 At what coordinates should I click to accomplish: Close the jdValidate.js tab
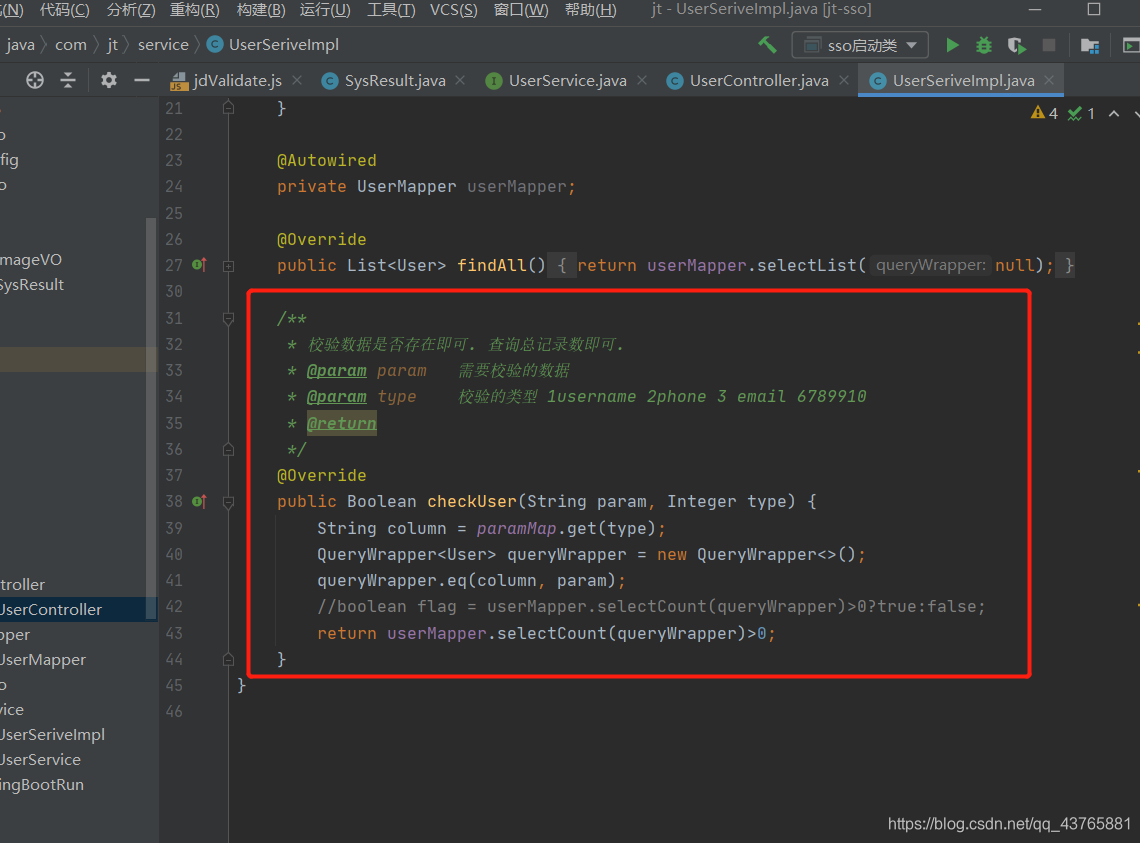297,81
